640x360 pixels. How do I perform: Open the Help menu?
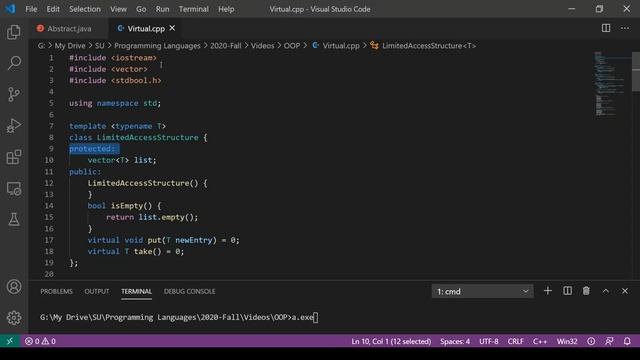click(x=226, y=9)
